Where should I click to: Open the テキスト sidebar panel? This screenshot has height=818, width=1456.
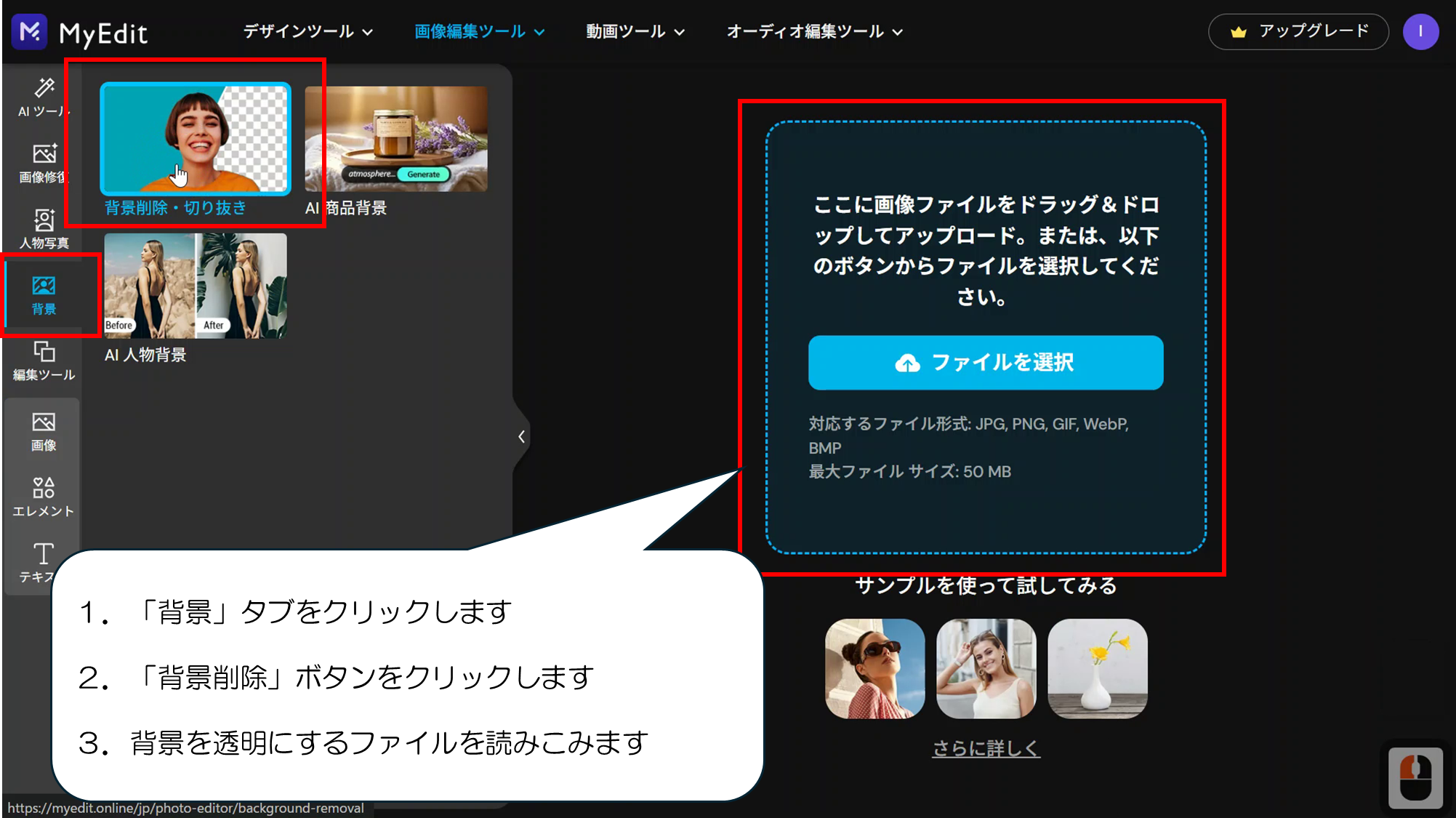pos(44,563)
